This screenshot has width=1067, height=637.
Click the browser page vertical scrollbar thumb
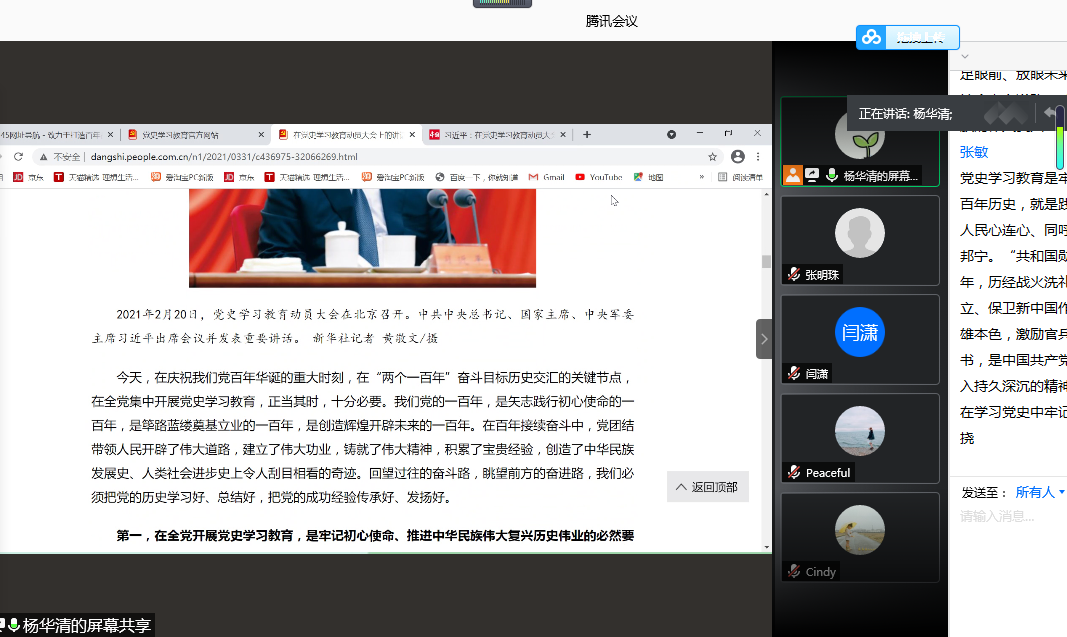pos(766,262)
